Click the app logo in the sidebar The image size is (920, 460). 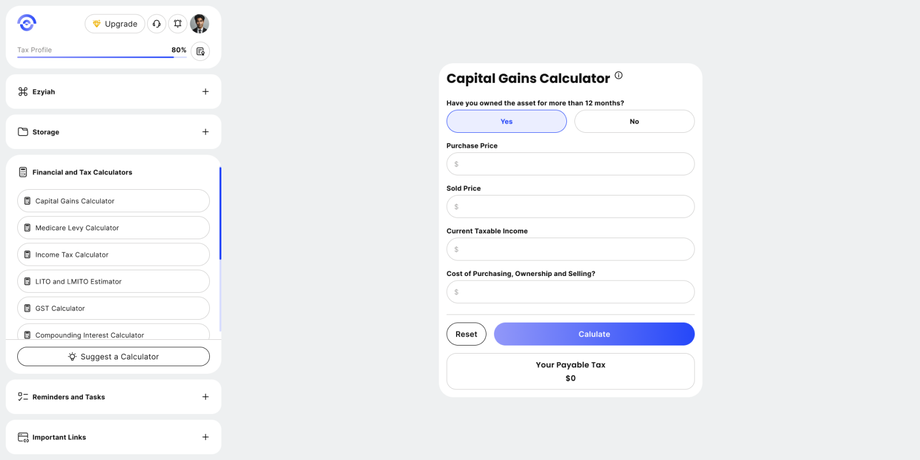[x=27, y=23]
